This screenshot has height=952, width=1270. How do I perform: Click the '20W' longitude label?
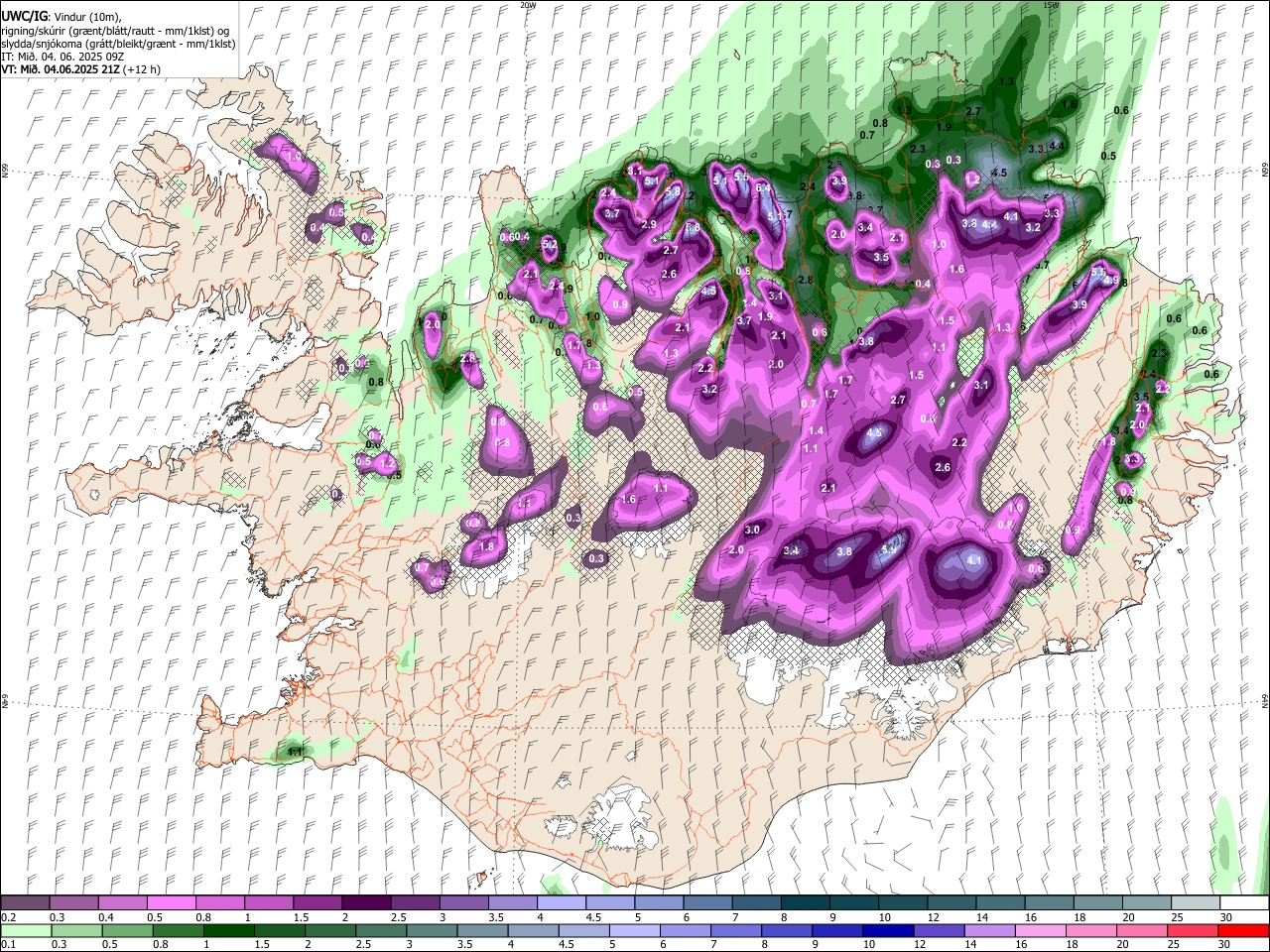528,5
